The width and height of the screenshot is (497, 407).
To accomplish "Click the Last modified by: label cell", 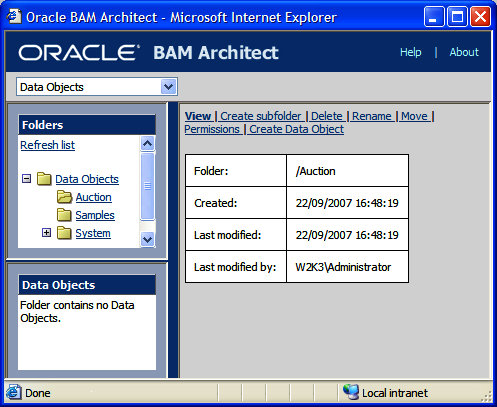I will [x=236, y=267].
